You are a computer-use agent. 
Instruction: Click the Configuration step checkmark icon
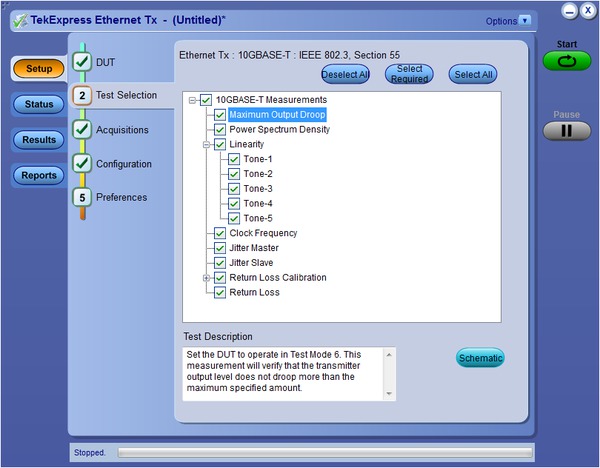point(82,164)
